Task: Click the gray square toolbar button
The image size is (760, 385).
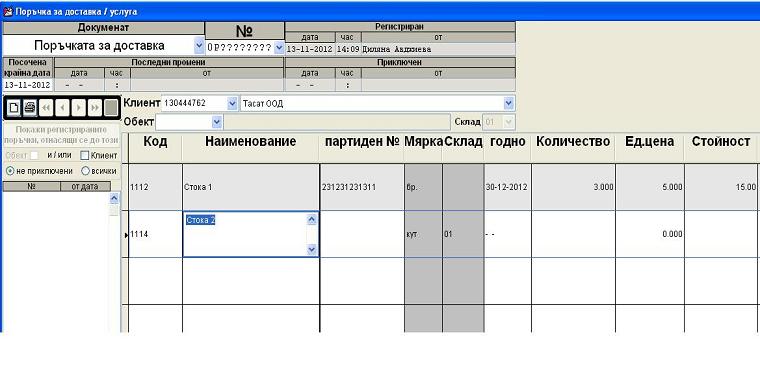Action: coord(111,108)
